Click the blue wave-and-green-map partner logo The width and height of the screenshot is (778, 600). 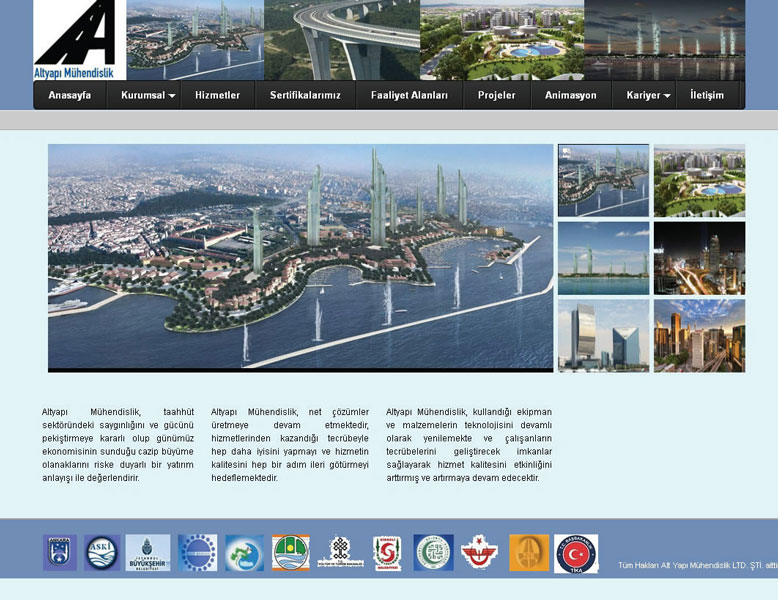coord(244,552)
